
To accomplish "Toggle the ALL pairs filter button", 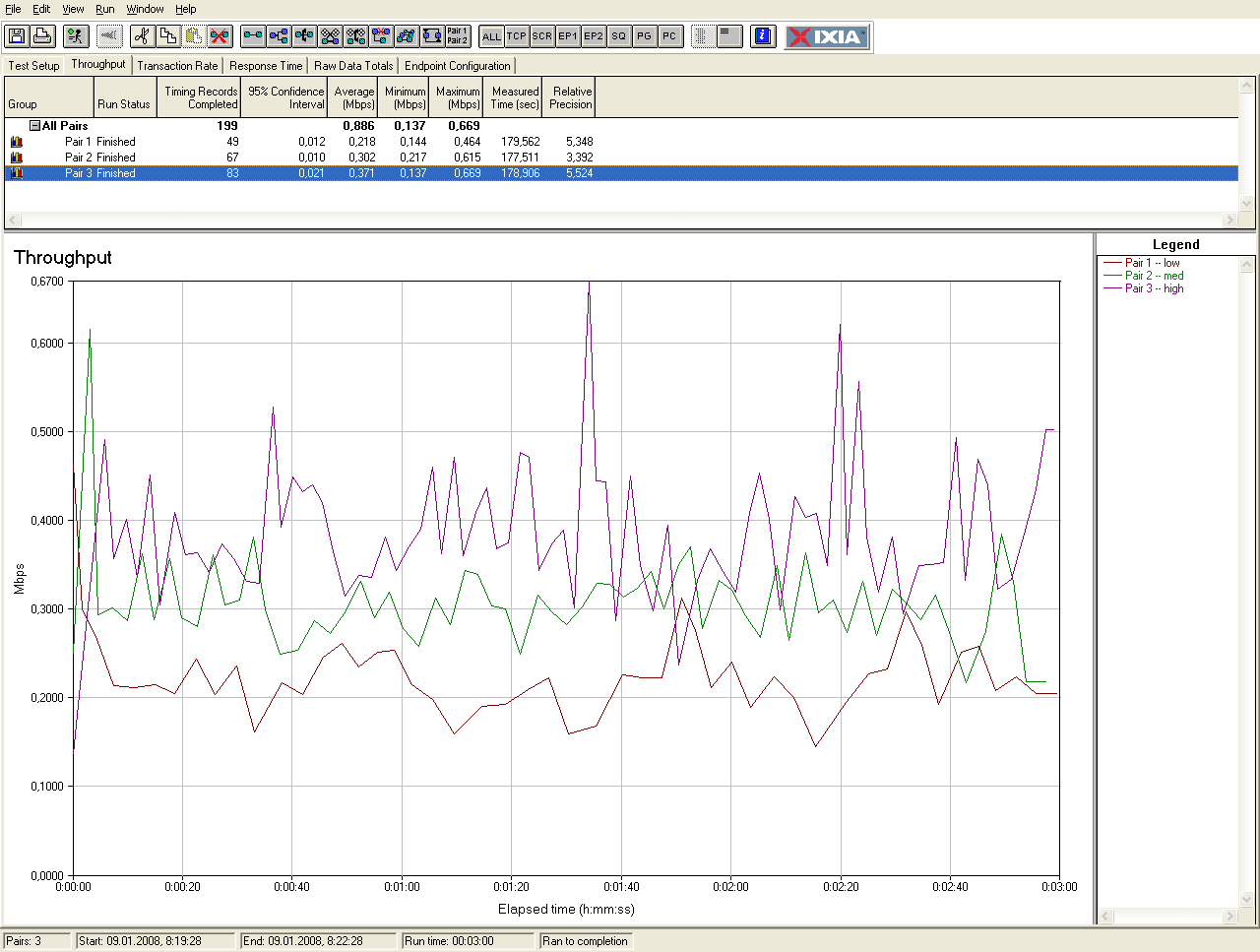I will click(x=491, y=36).
